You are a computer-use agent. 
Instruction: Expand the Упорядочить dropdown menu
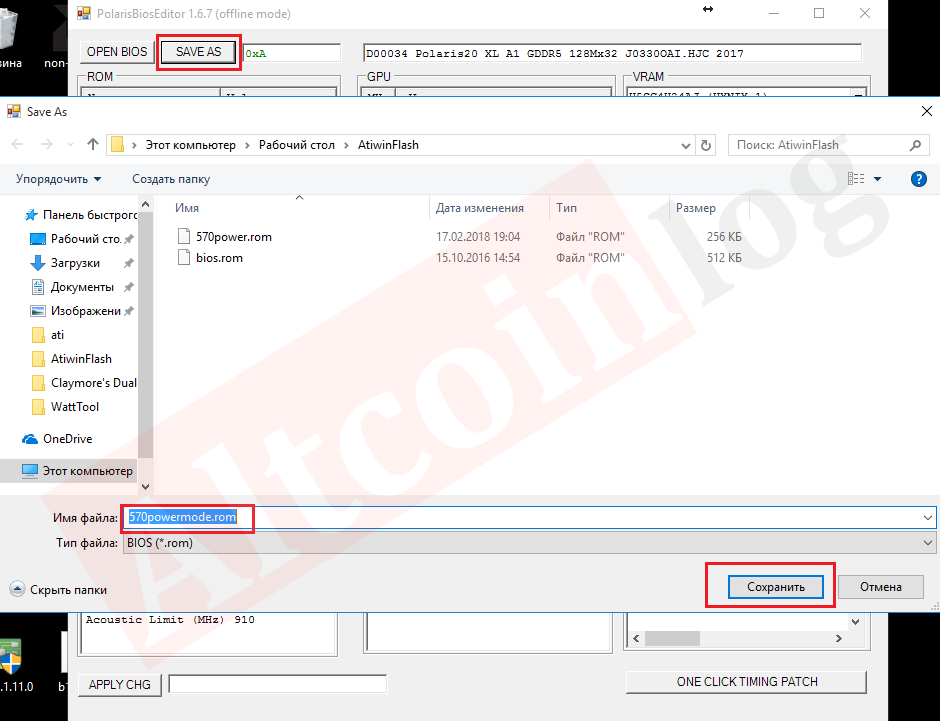click(x=58, y=179)
